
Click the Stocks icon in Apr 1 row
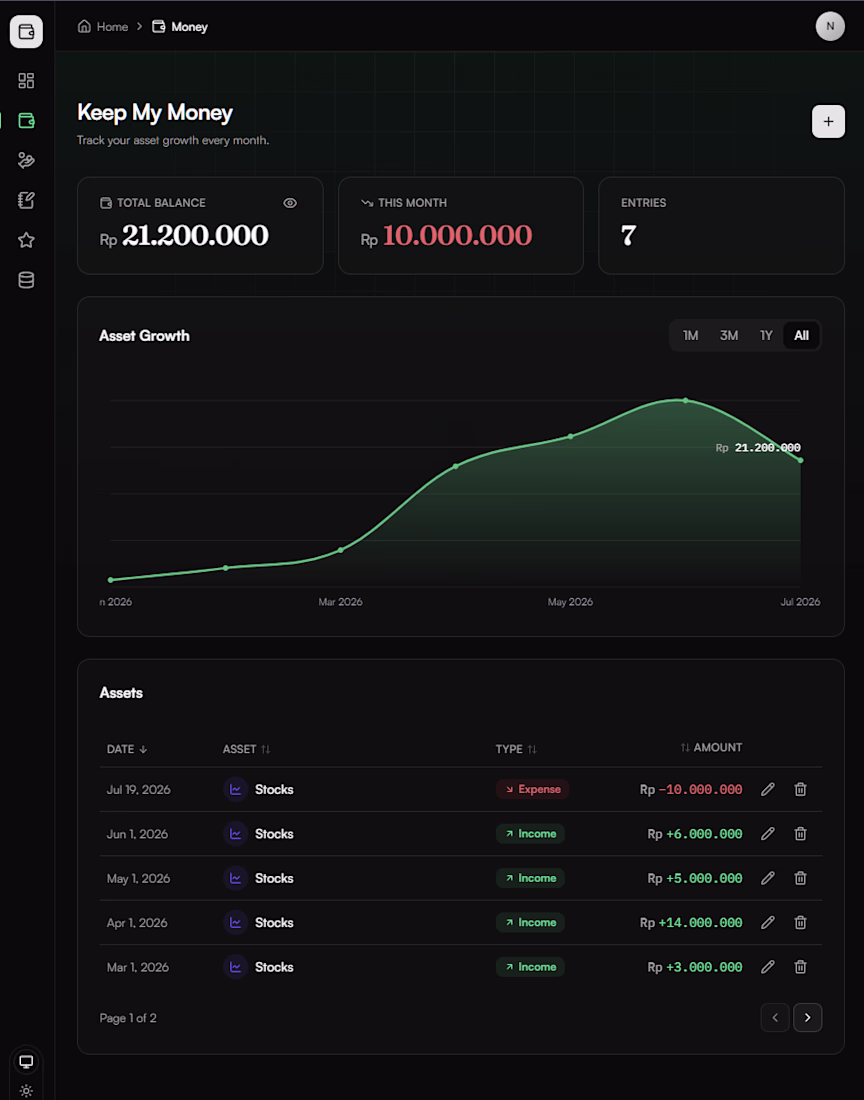(236, 923)
